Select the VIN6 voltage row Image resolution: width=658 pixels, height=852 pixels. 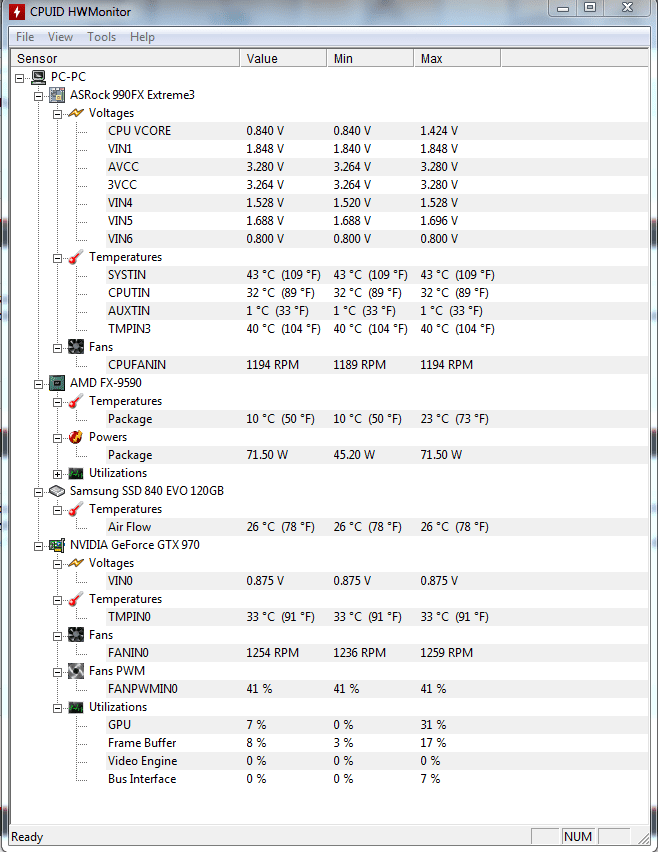377,239
